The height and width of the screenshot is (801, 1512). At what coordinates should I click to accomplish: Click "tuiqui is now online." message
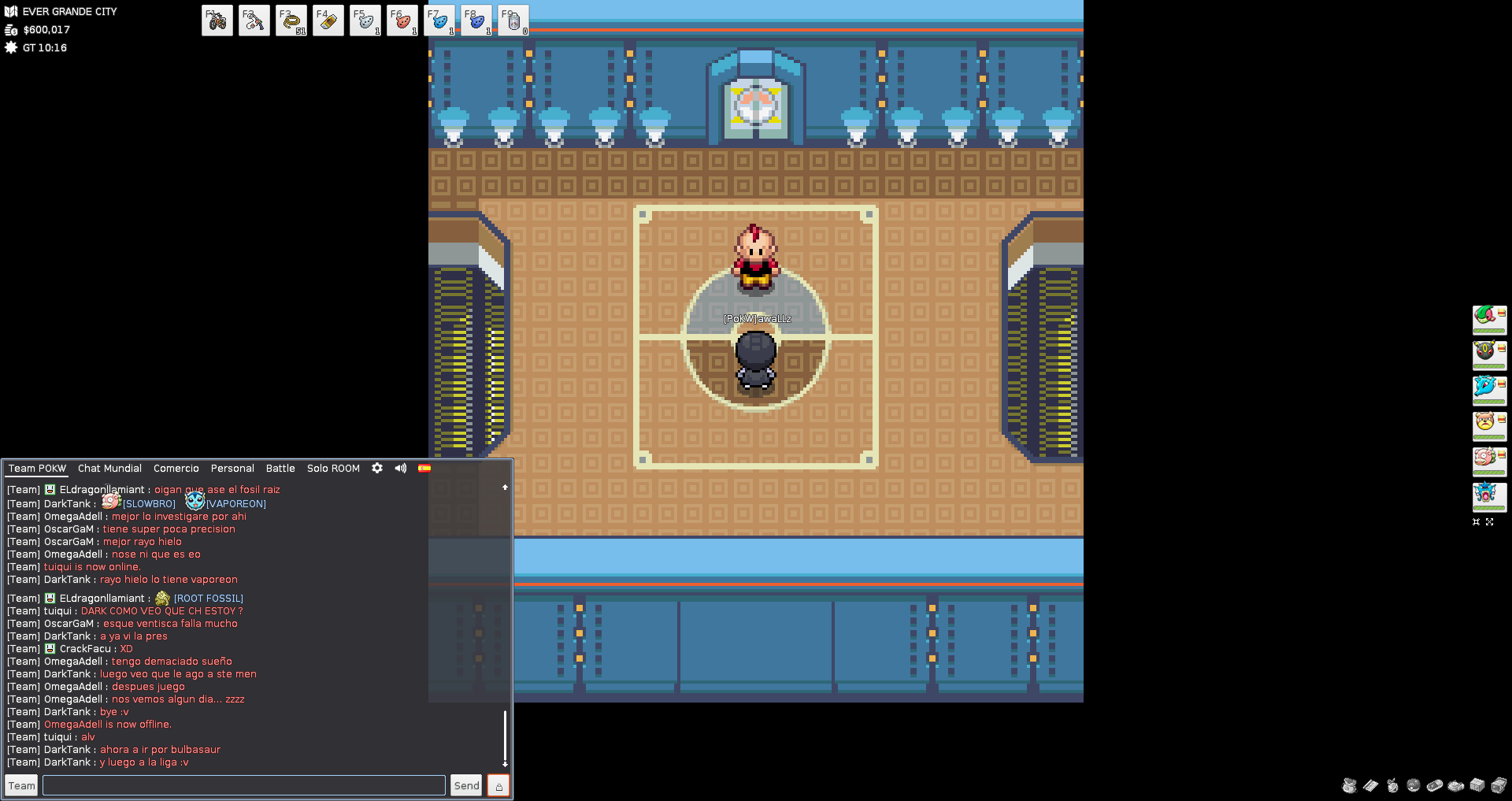tap(92, 566)
